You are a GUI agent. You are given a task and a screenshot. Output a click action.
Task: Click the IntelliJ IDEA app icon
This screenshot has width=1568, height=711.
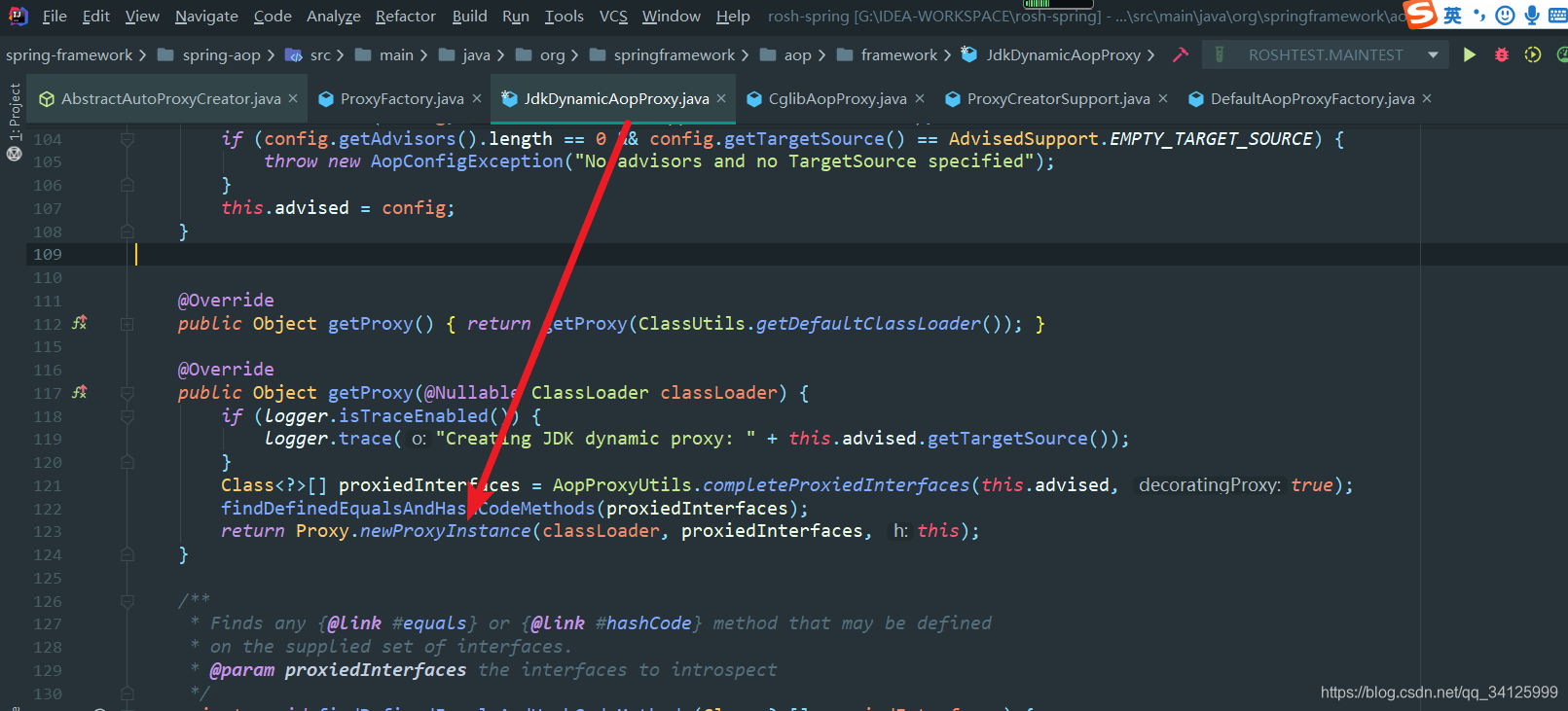point(18,16)
